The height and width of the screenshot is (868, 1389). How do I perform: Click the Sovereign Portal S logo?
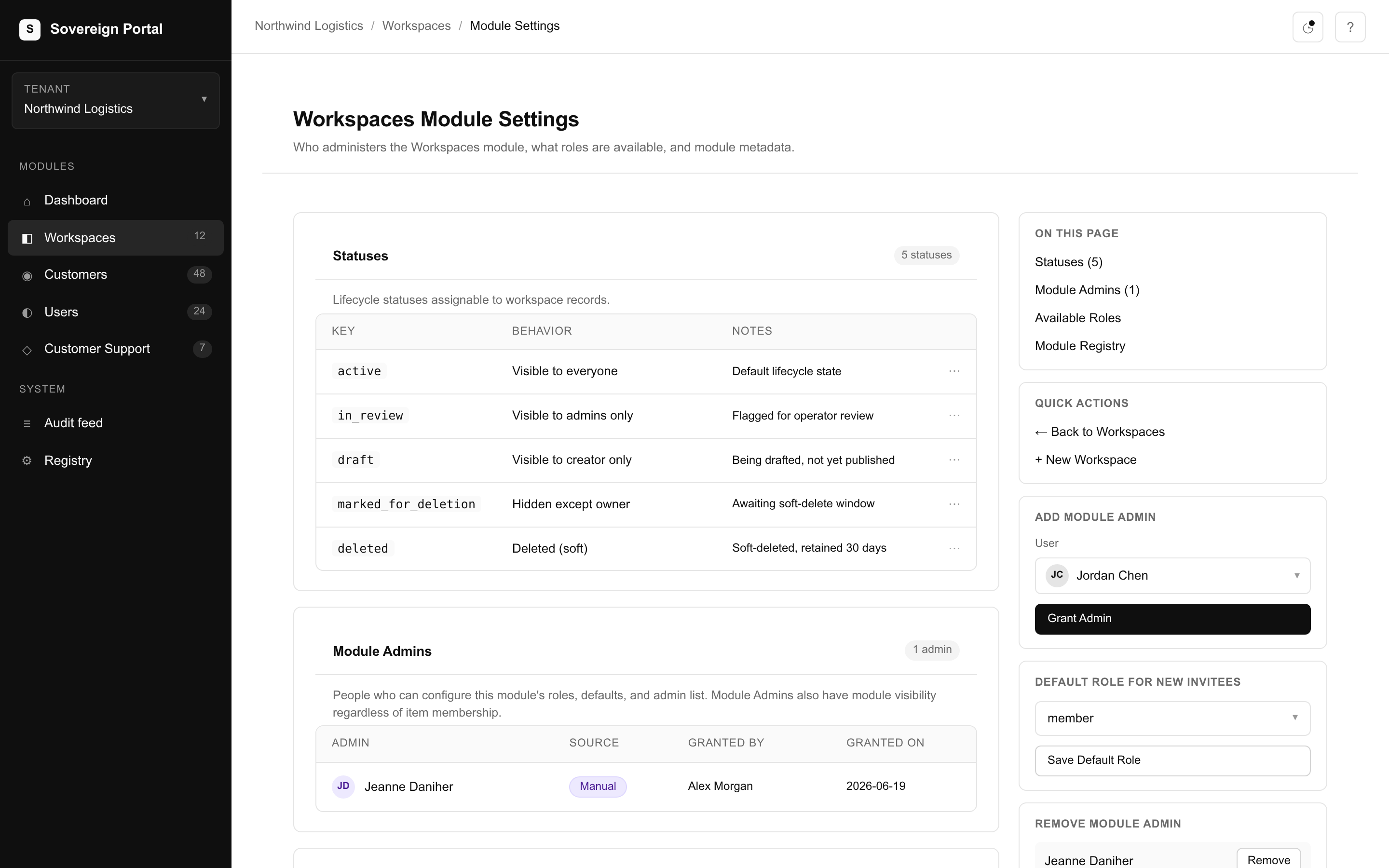click(30, 29)
